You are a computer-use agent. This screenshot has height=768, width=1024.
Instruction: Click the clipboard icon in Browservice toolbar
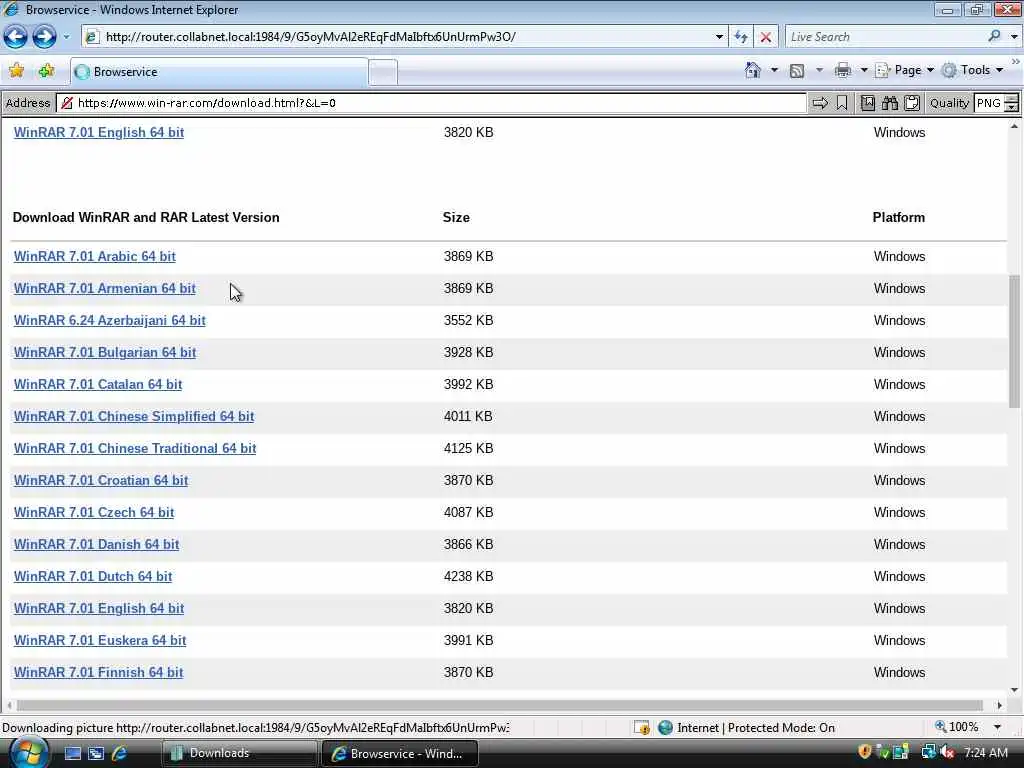coord(912,103)
